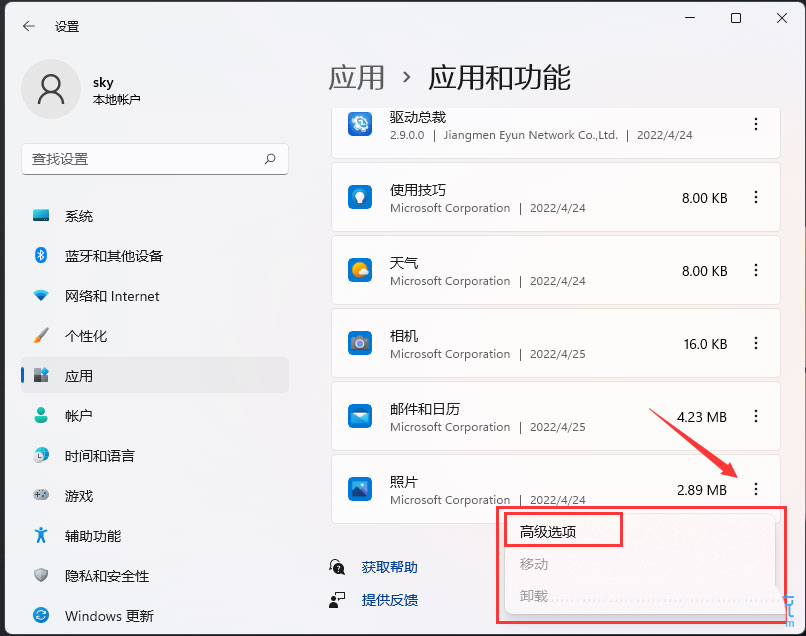This screenshot has width=806, height=636.
Task: Select the 照片 (Photos) app icon
Action: [360, 490]
